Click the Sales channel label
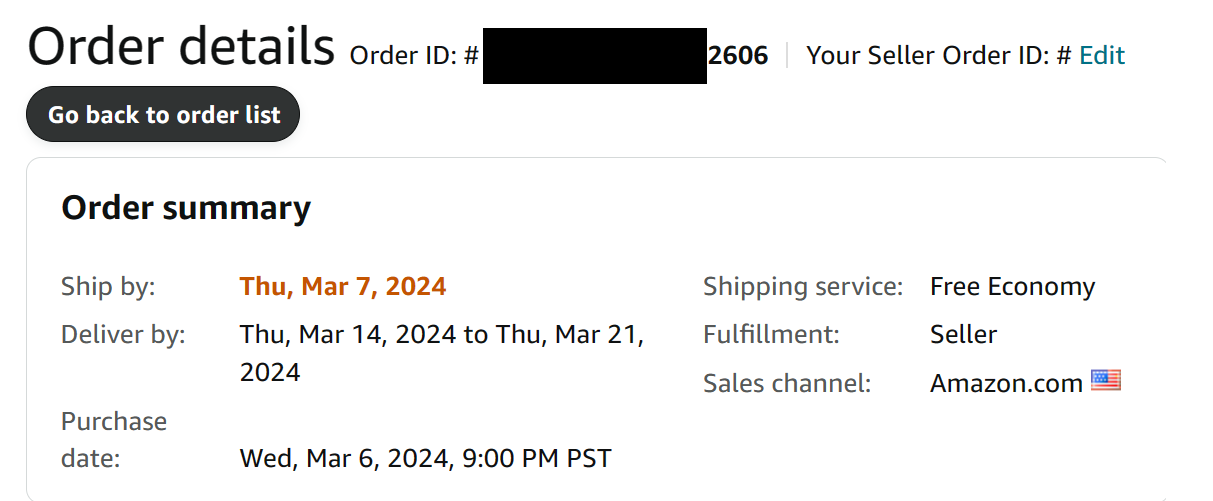Screen dimensions: 1213x501 pyautogui.click(x=787, y=383)
